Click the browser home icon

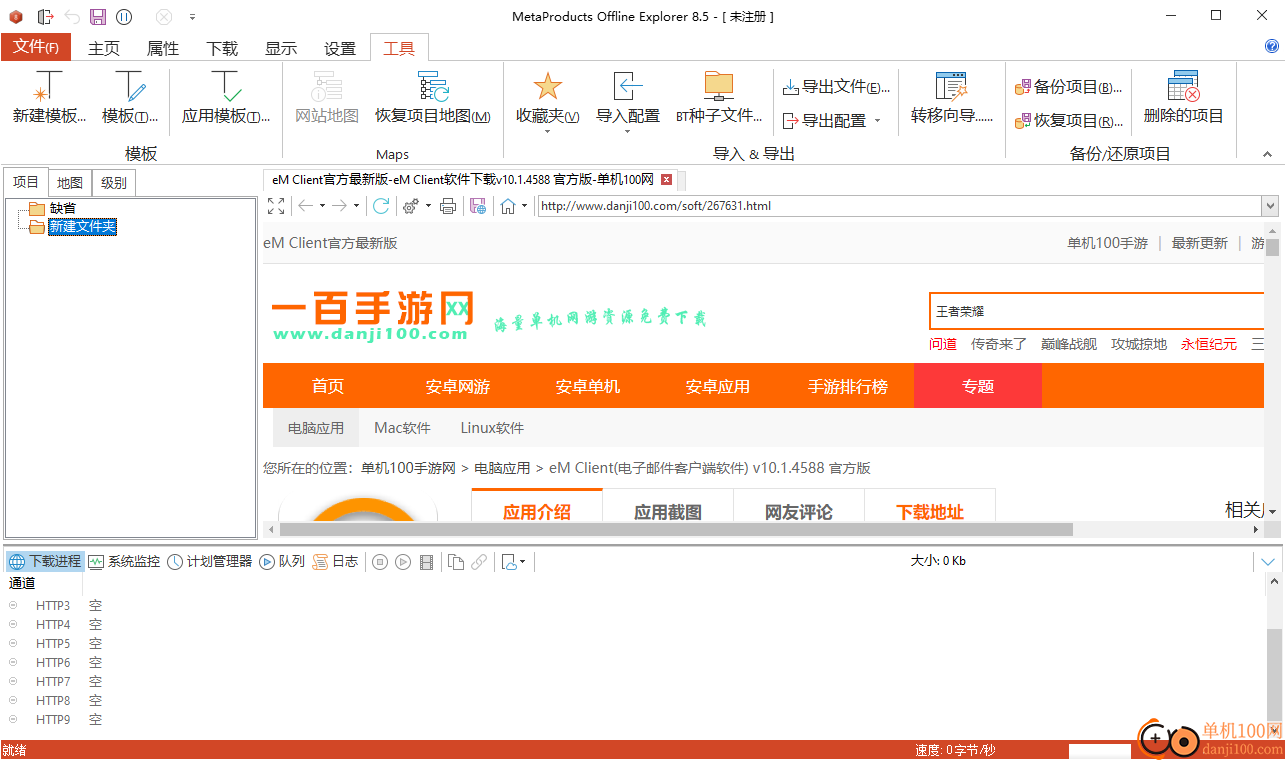pyautogui.click(x=508, y=206)
